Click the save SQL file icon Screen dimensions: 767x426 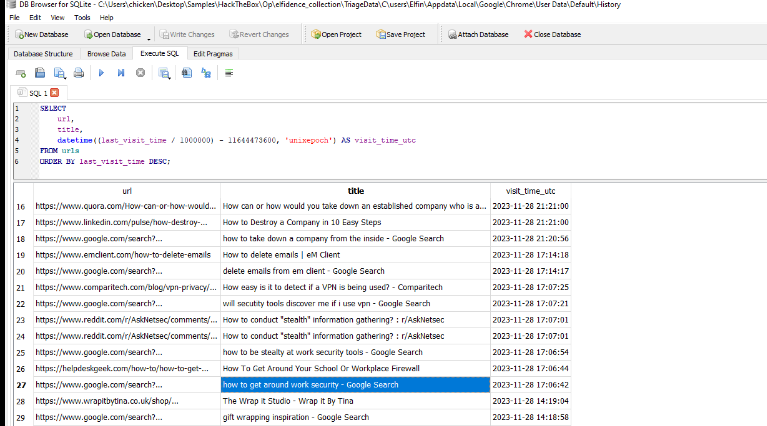(x=59, y=73)
